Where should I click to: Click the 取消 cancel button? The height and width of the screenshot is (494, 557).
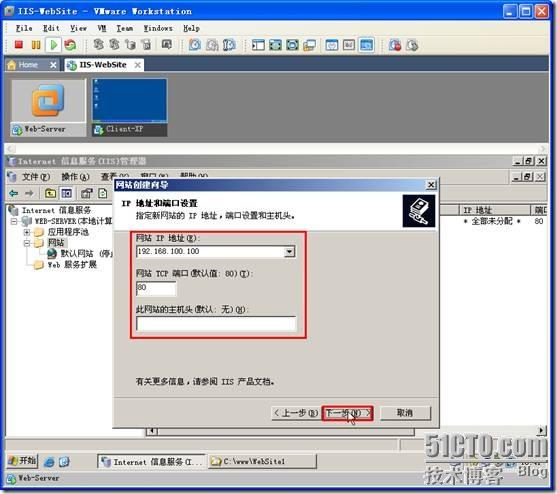(x=405, y=413)
